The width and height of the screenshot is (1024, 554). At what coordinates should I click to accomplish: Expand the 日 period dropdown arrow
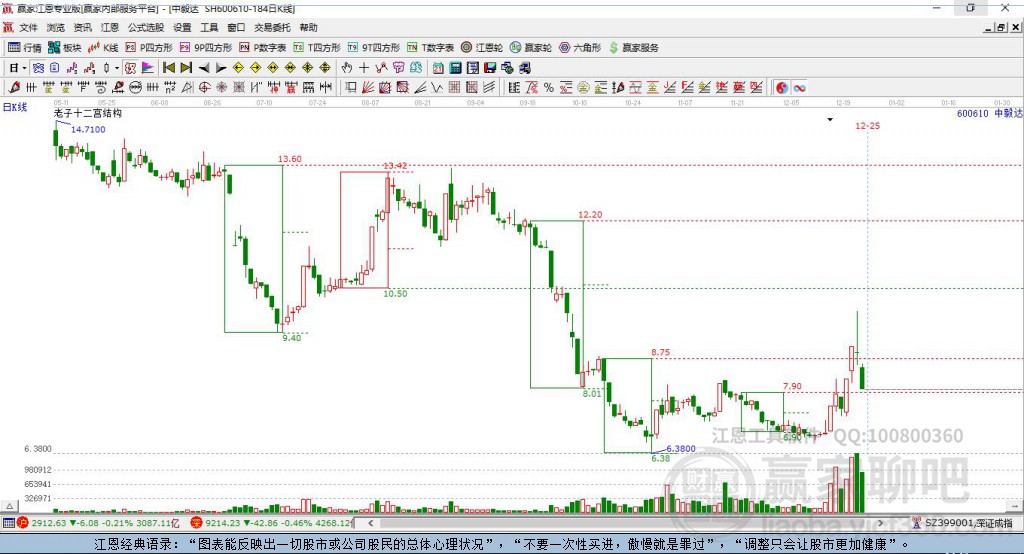click(x=24, y=68)
